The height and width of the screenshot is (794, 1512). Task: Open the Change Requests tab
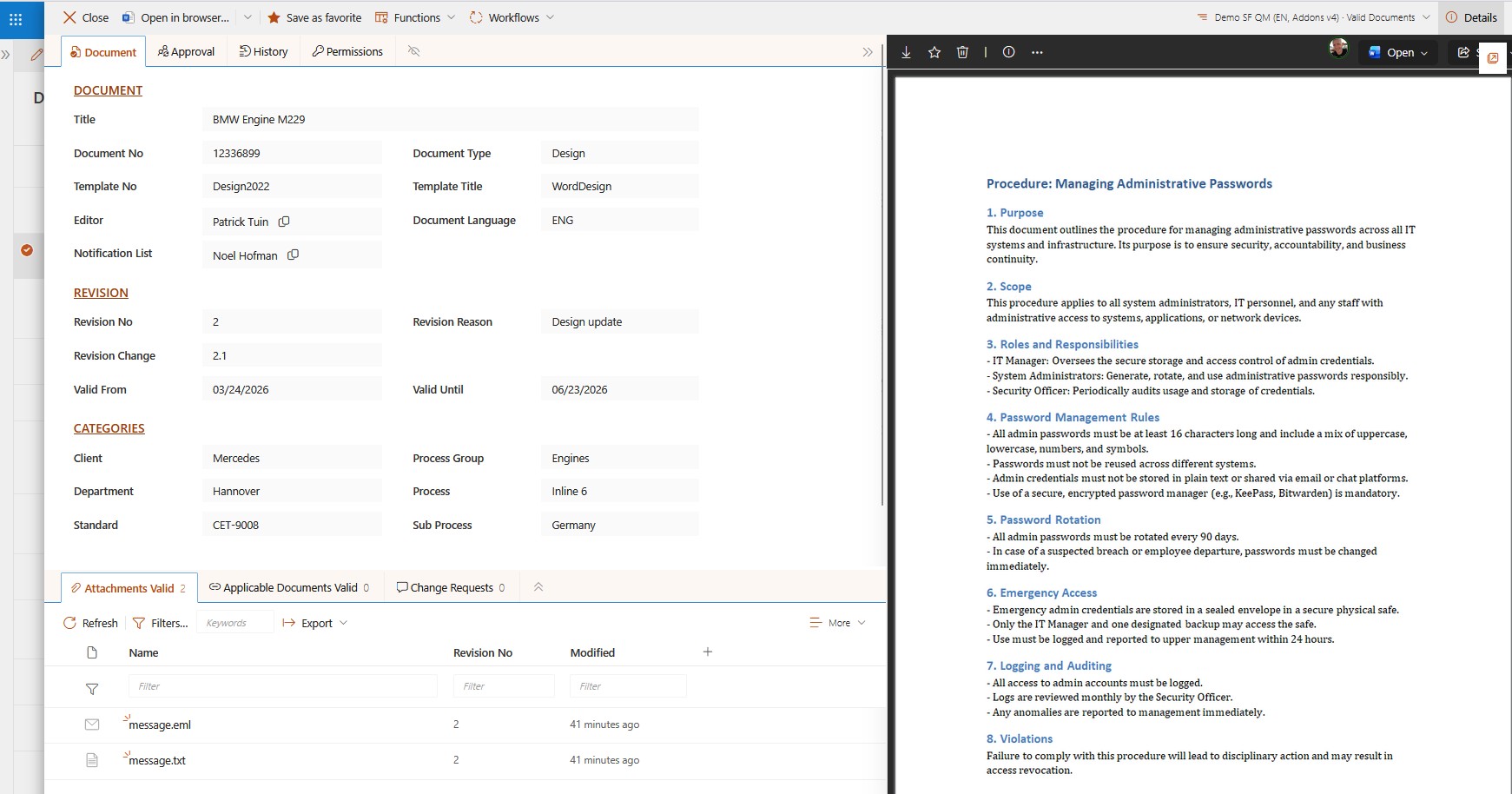tap(451, 587)
